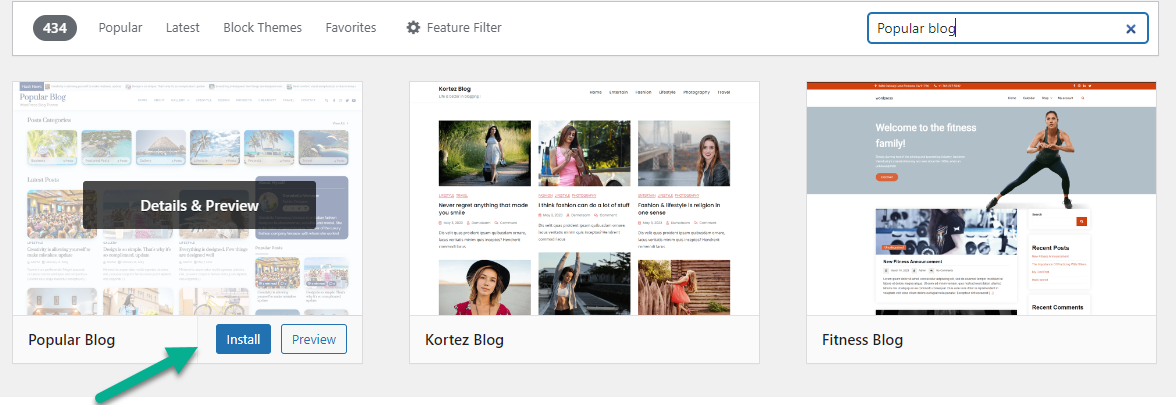Click the 434 theme count badge
Viewport: 1176px width, 405px height.
55,28
